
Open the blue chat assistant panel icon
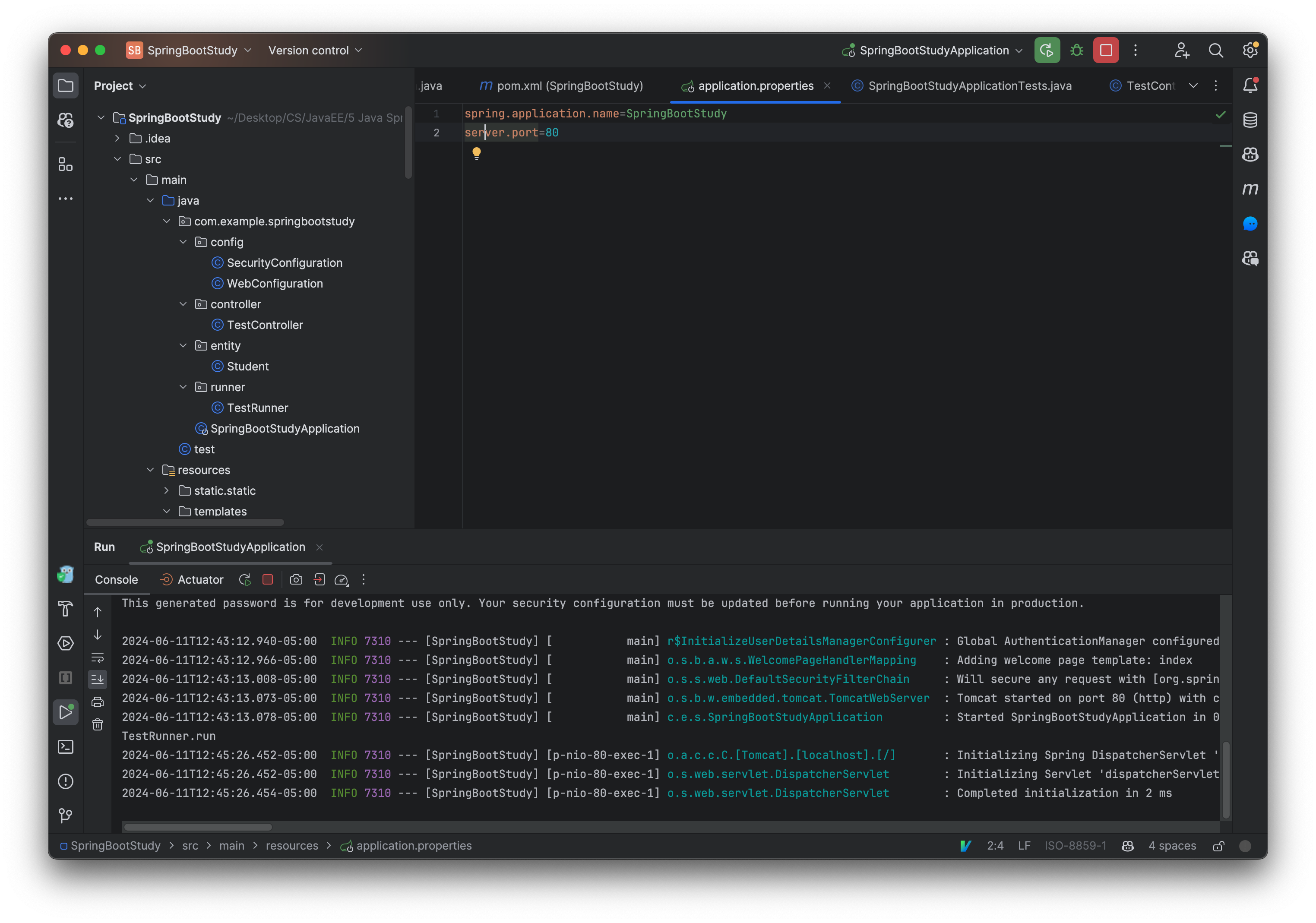coord(1250,224)
